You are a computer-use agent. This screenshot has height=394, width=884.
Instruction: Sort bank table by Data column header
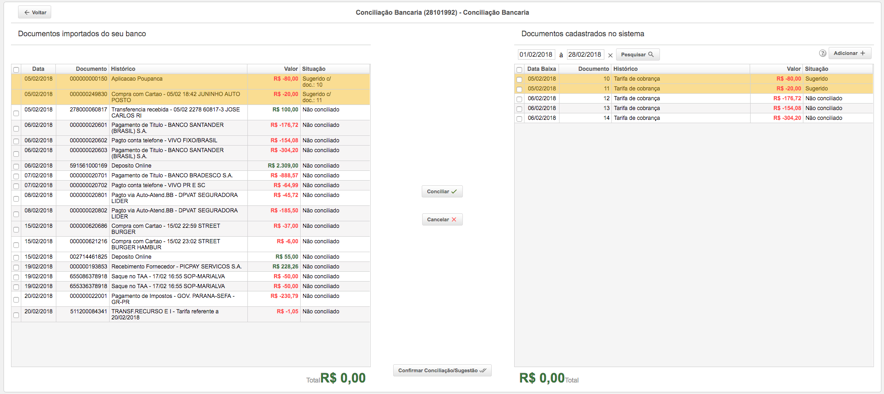[x=38, y=69]
